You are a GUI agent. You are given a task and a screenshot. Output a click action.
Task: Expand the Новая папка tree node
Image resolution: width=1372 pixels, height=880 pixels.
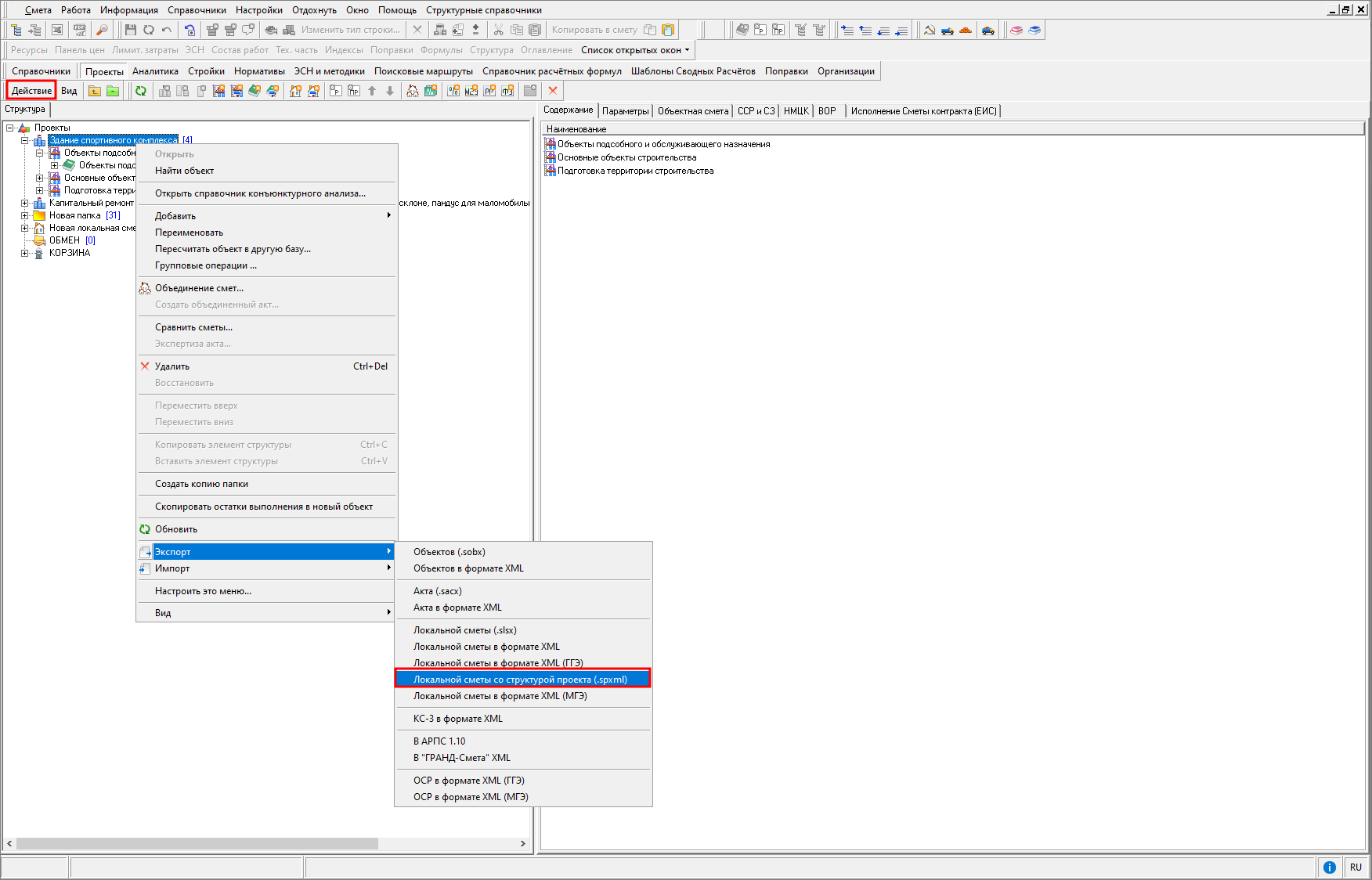[25, 215]
